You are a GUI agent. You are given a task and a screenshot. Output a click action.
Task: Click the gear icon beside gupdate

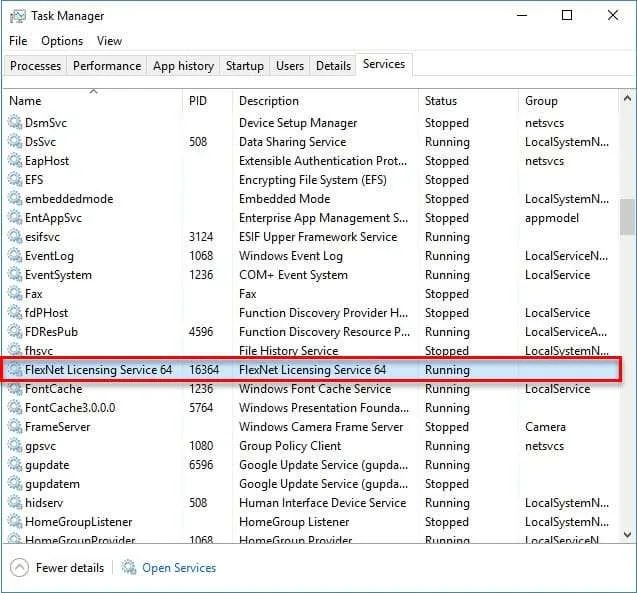tap(15, 465)
